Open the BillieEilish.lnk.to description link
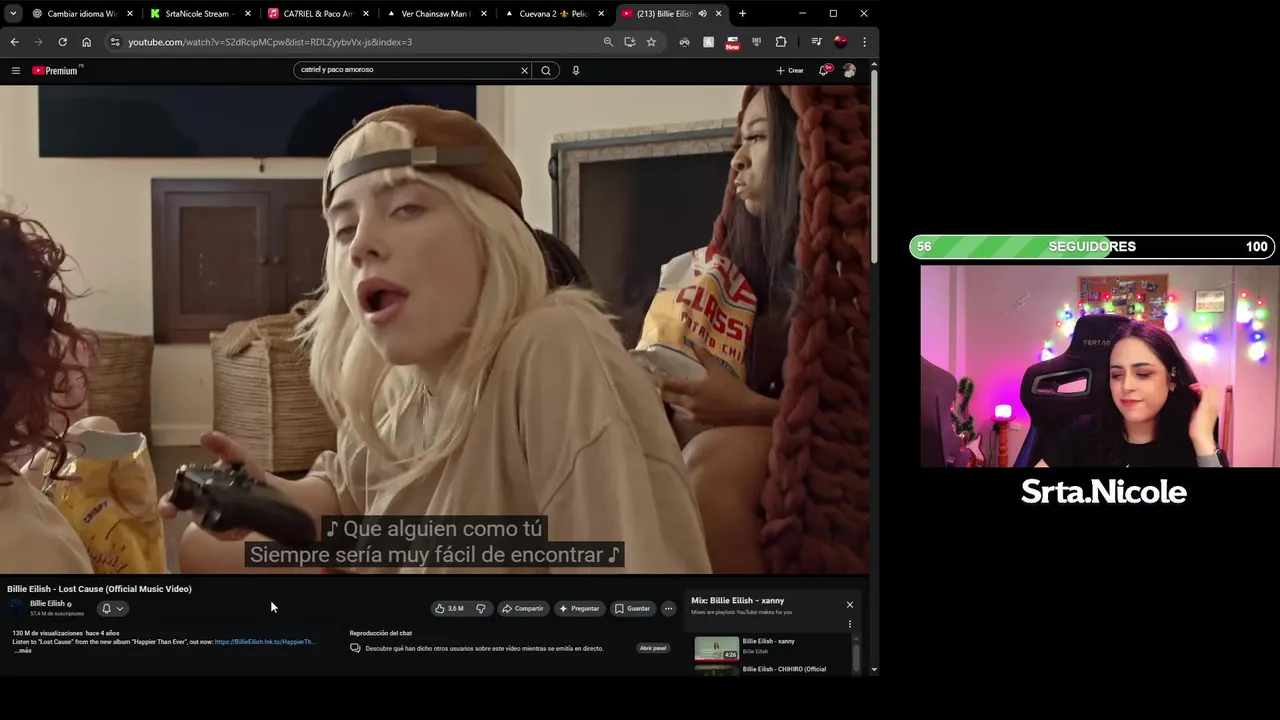 coord(264,642)
